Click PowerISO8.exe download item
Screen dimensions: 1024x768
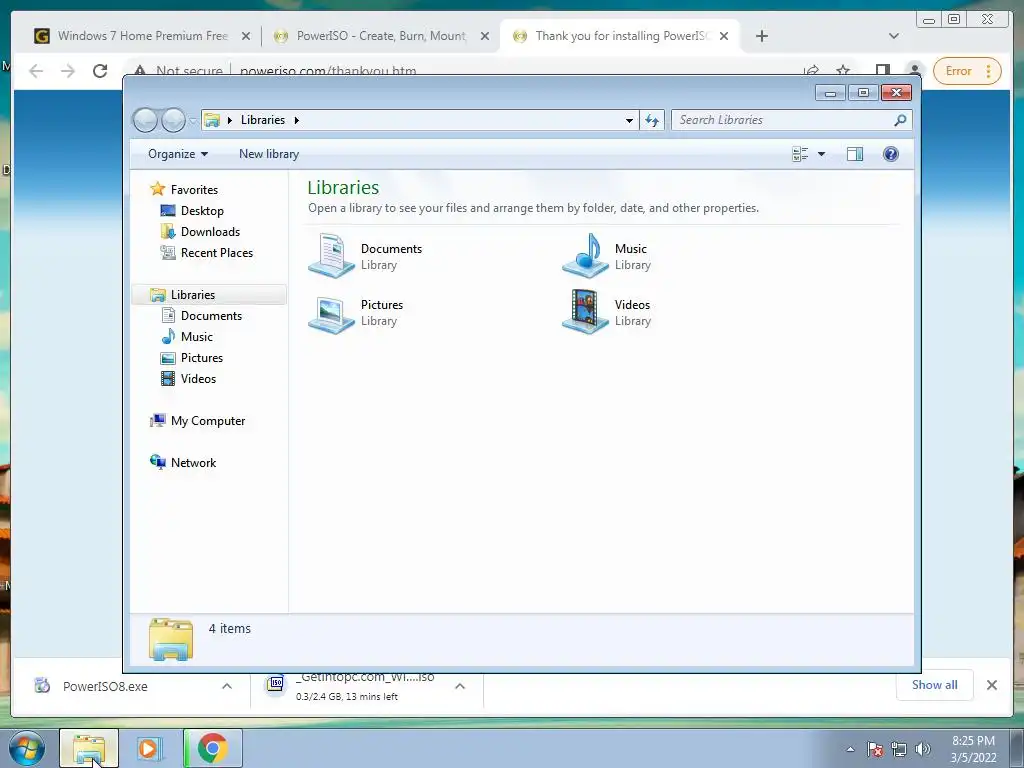pyautogui.click(x=104, y=686)
